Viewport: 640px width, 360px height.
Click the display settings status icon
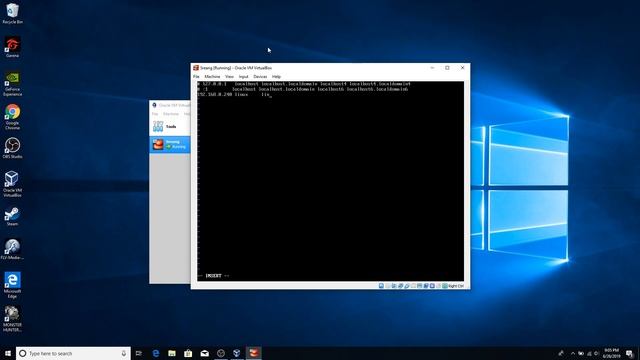pos(419,286)
